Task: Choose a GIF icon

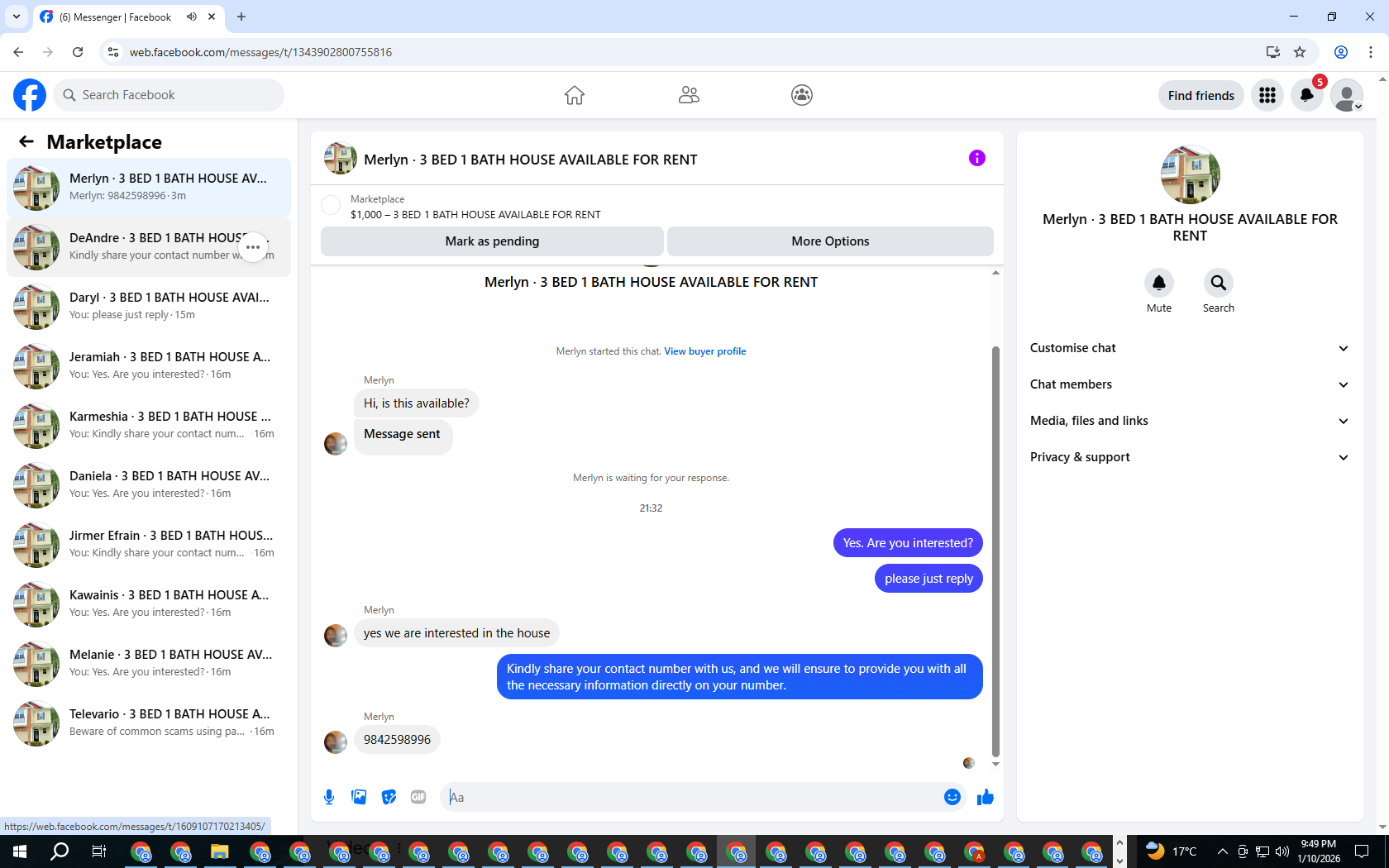Action: pos(418,797)
